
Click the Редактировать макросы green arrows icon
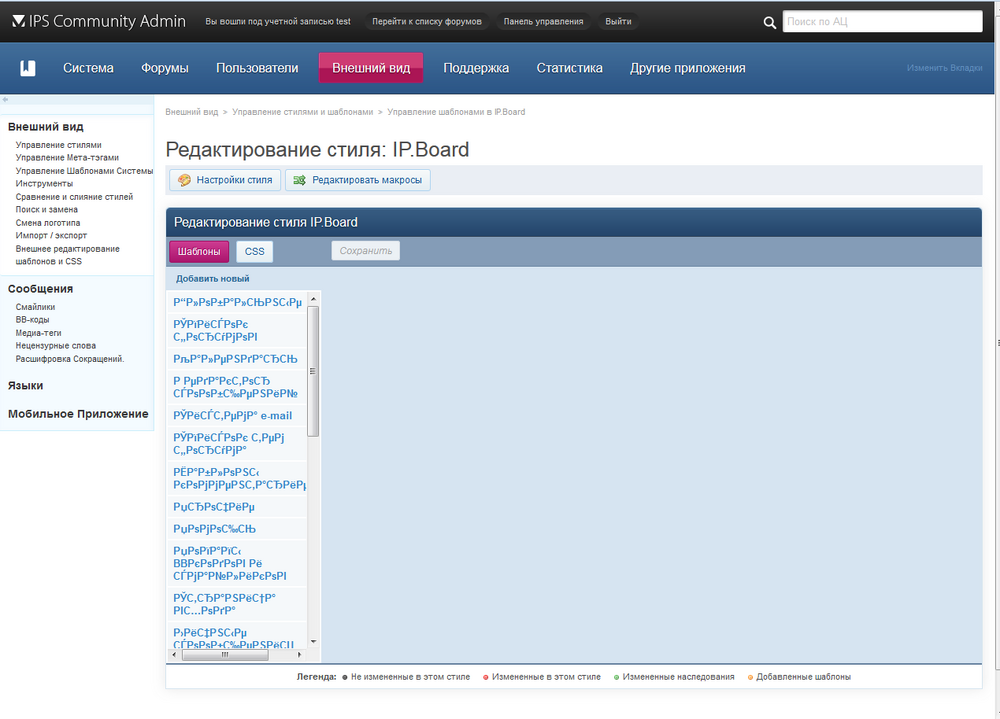[x=299, y=180]
